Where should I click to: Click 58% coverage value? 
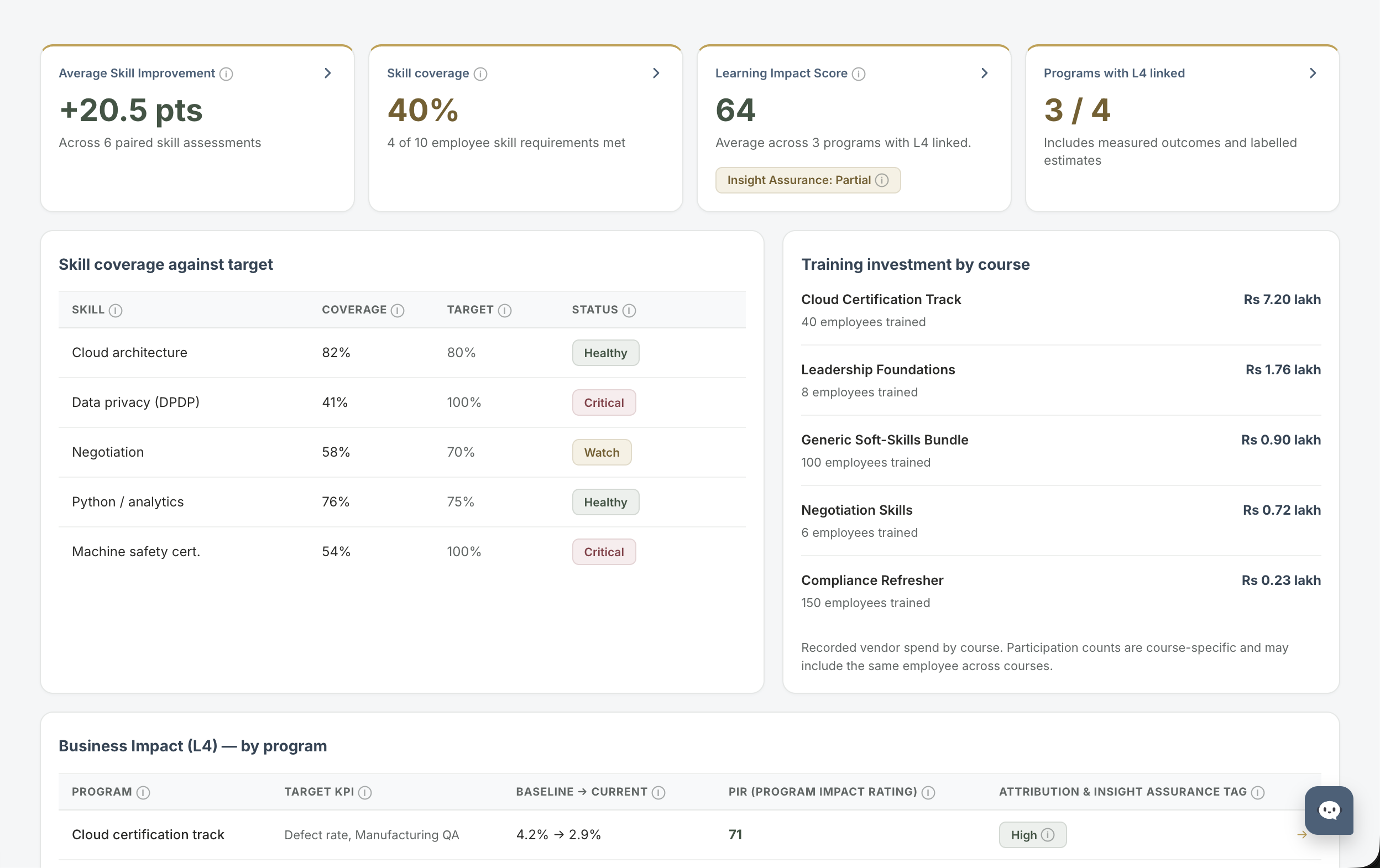[336, 452]
